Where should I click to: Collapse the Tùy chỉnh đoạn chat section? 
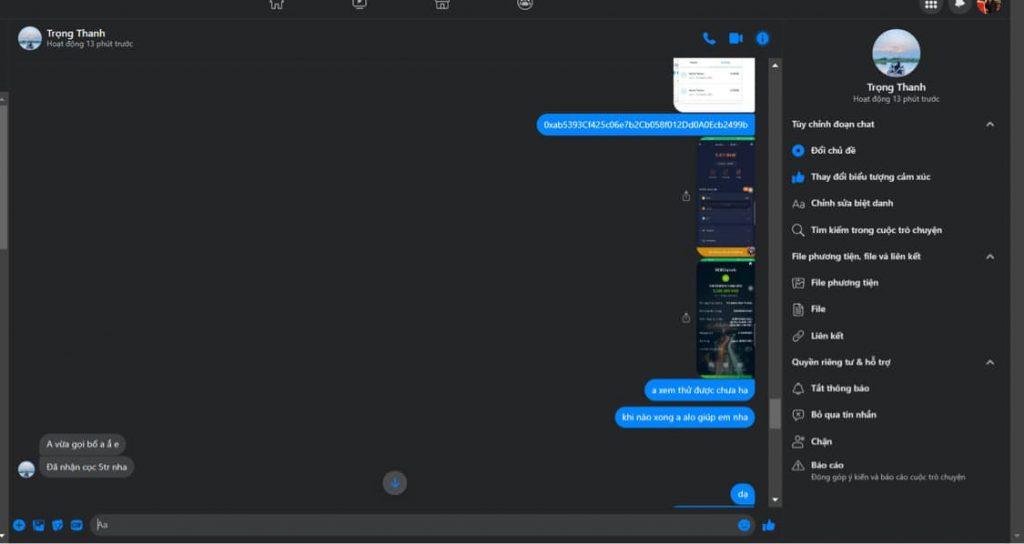990,124
